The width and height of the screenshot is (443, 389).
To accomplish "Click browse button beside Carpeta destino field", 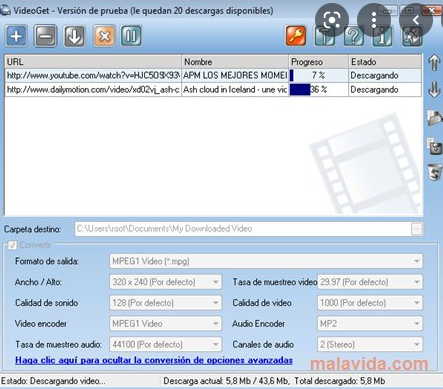I will point(417,229).
